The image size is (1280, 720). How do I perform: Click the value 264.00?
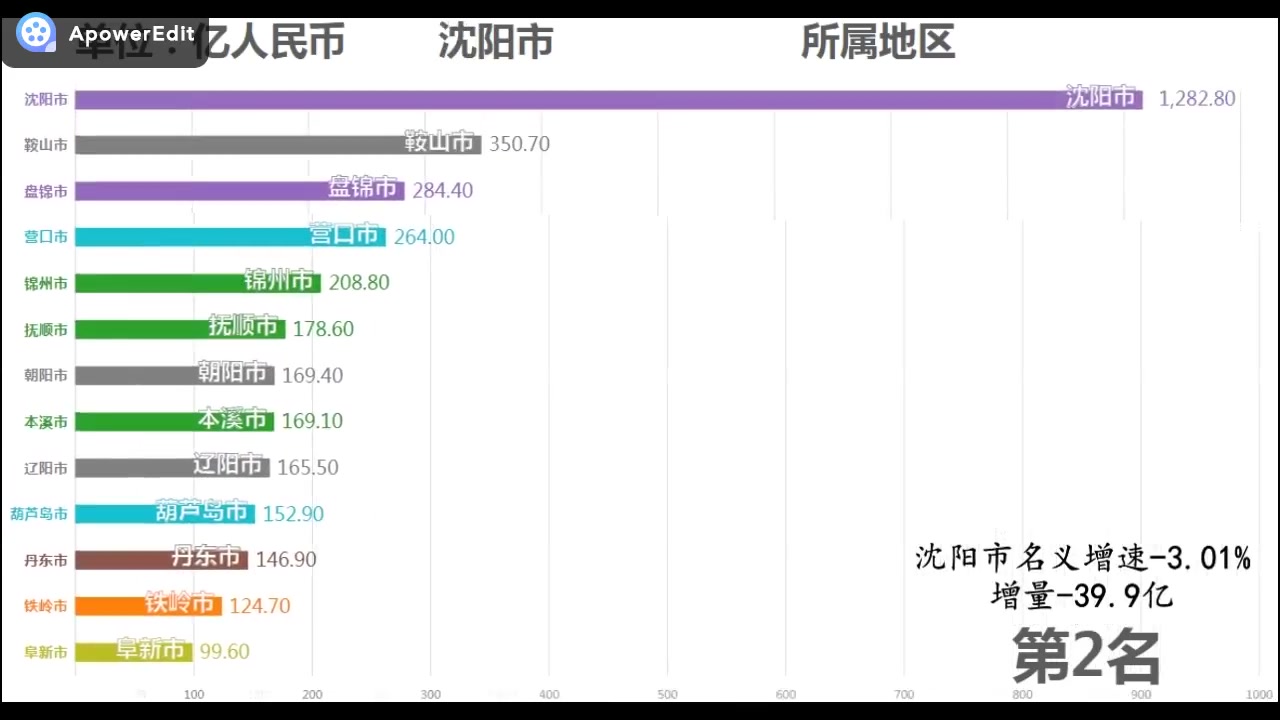pos(424,237)
